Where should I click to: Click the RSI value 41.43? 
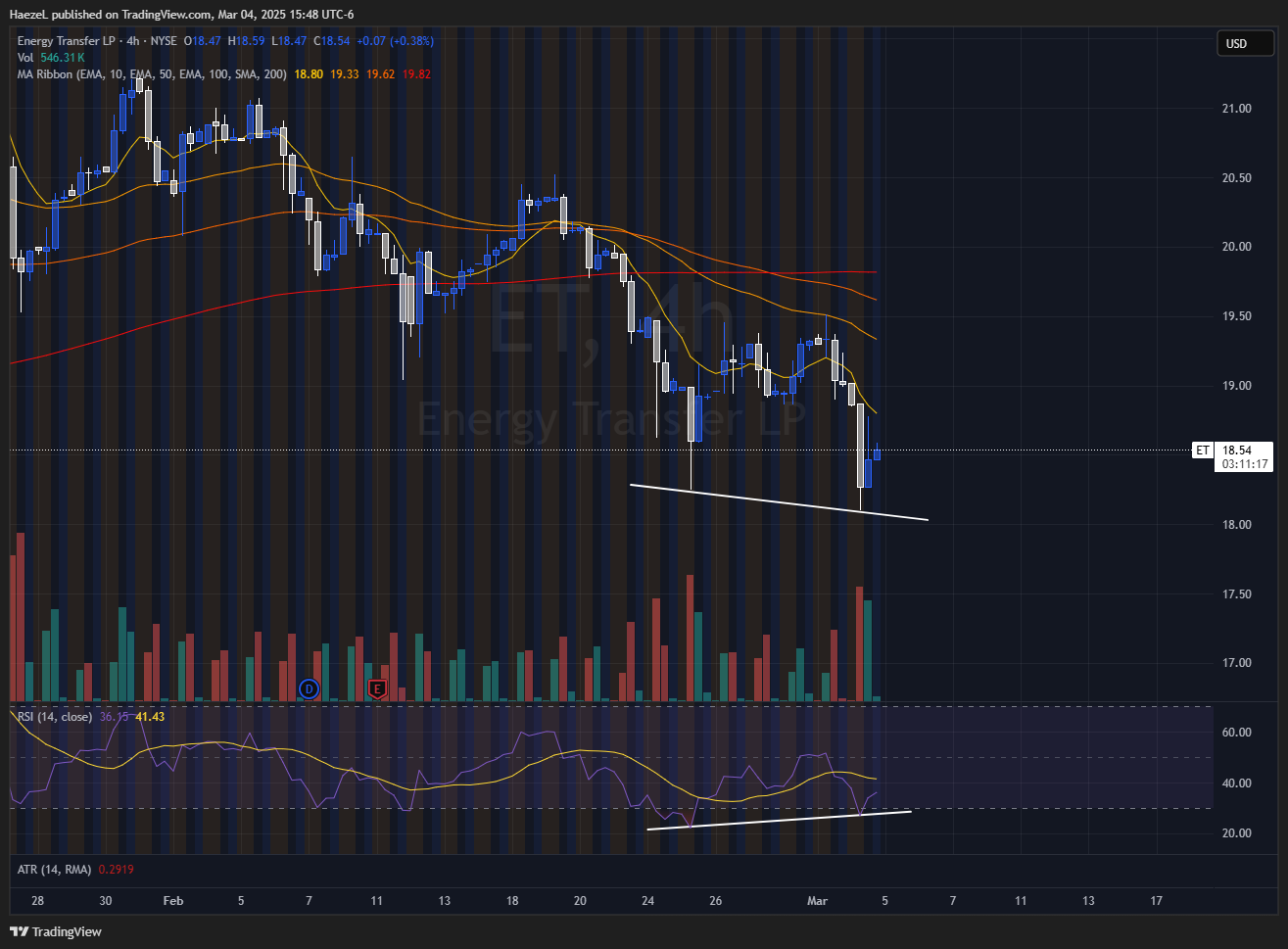coord(150,717)
